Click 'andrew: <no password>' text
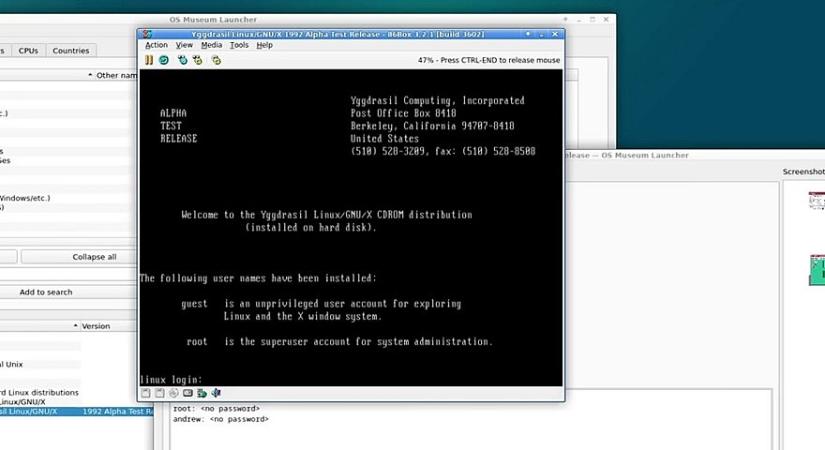Viewport: 825px width, 450px height. [220, 419]
